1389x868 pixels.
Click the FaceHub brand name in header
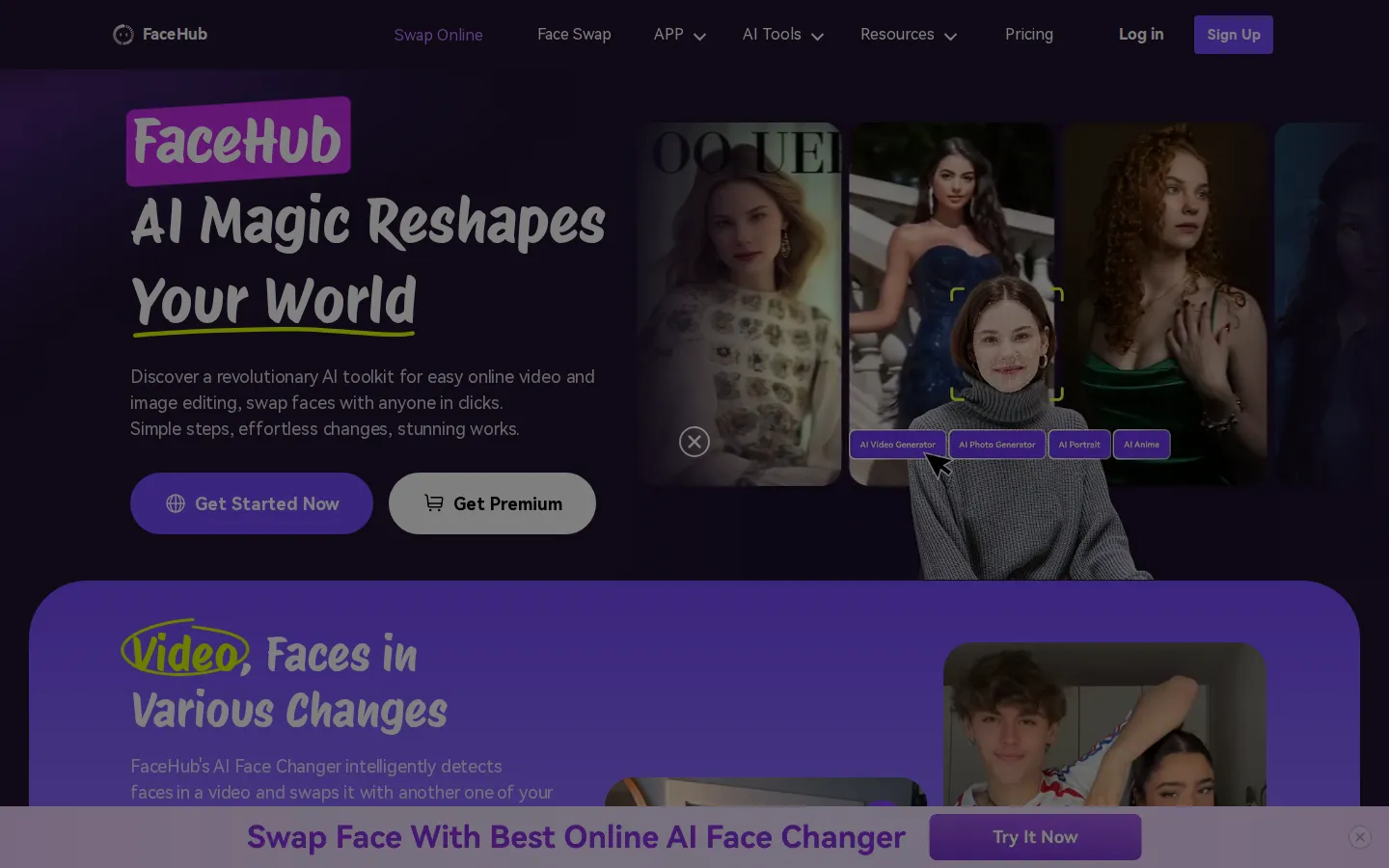175,34
